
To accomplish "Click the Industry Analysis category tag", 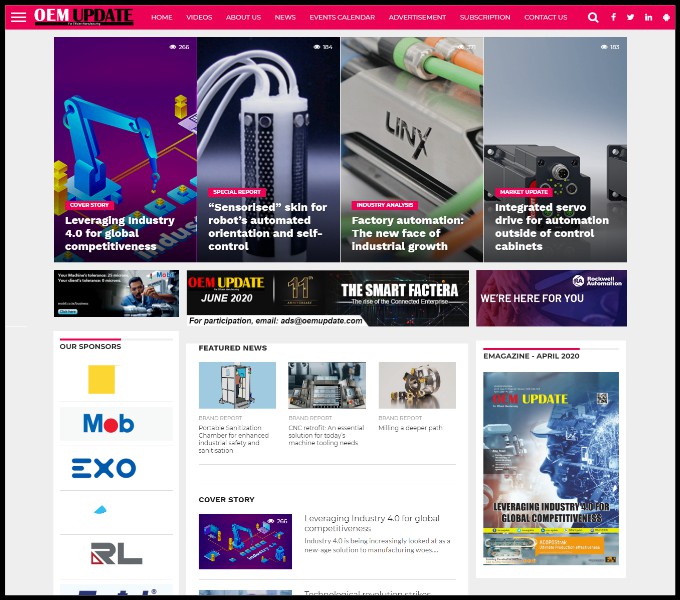I will 385,205.
